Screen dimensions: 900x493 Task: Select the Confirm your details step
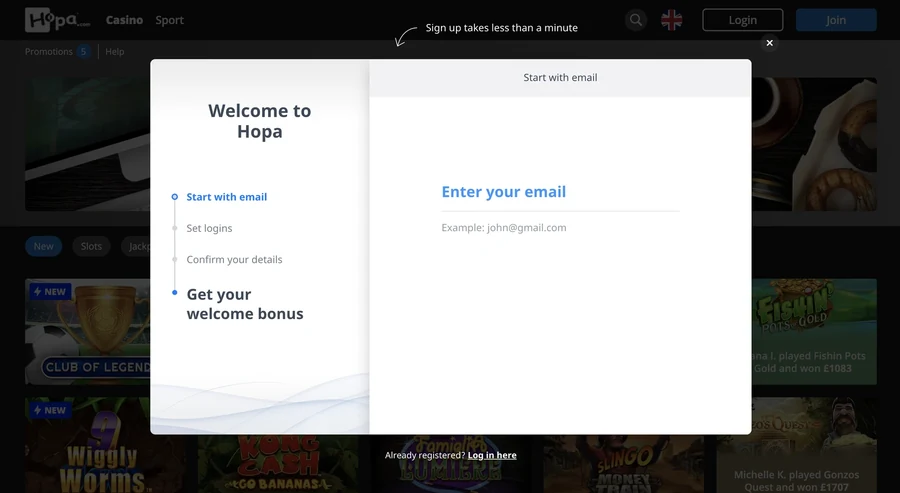[234, 259]
